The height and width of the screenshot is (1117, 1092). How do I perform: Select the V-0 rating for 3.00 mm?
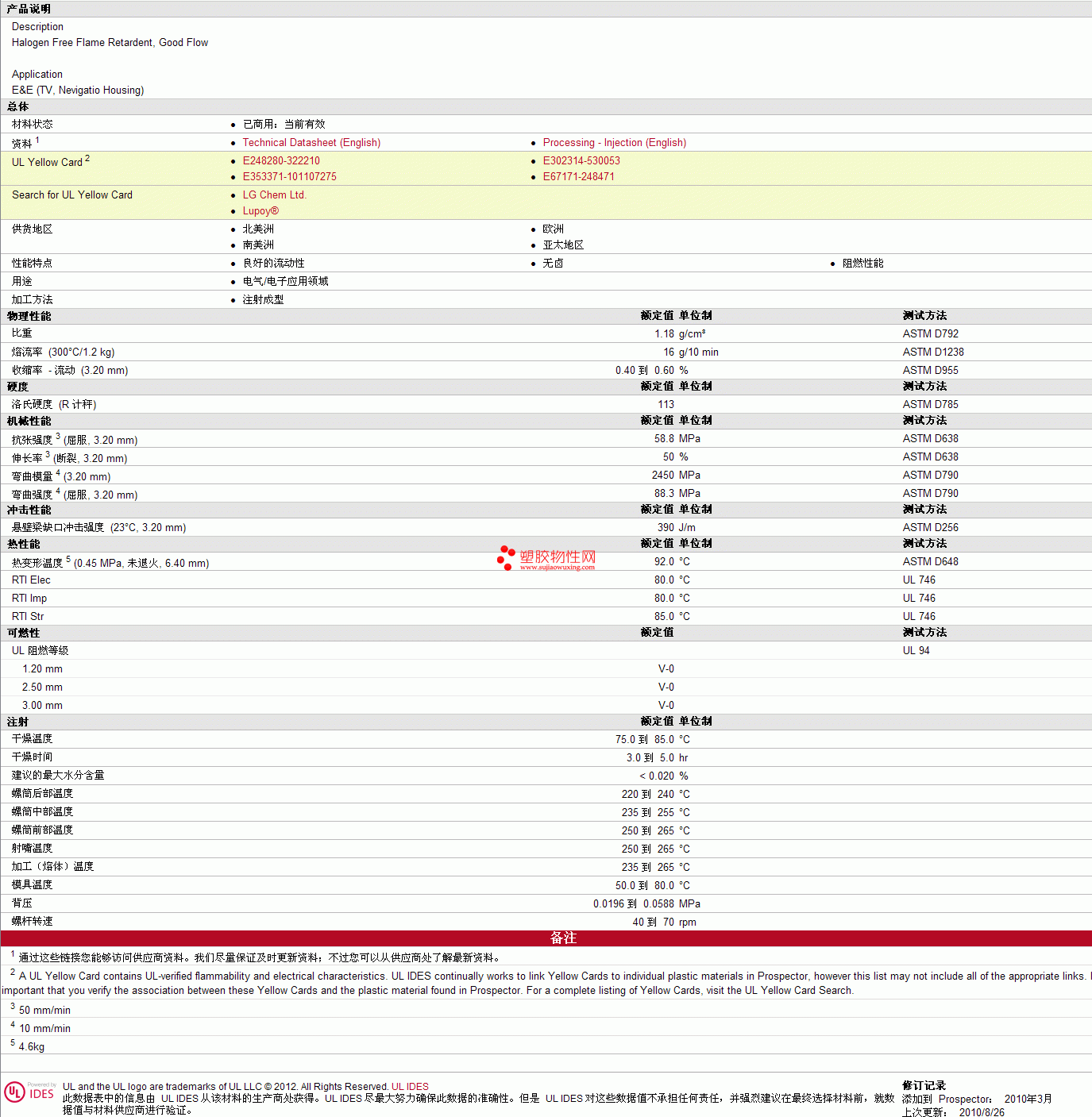coord(666,706)
